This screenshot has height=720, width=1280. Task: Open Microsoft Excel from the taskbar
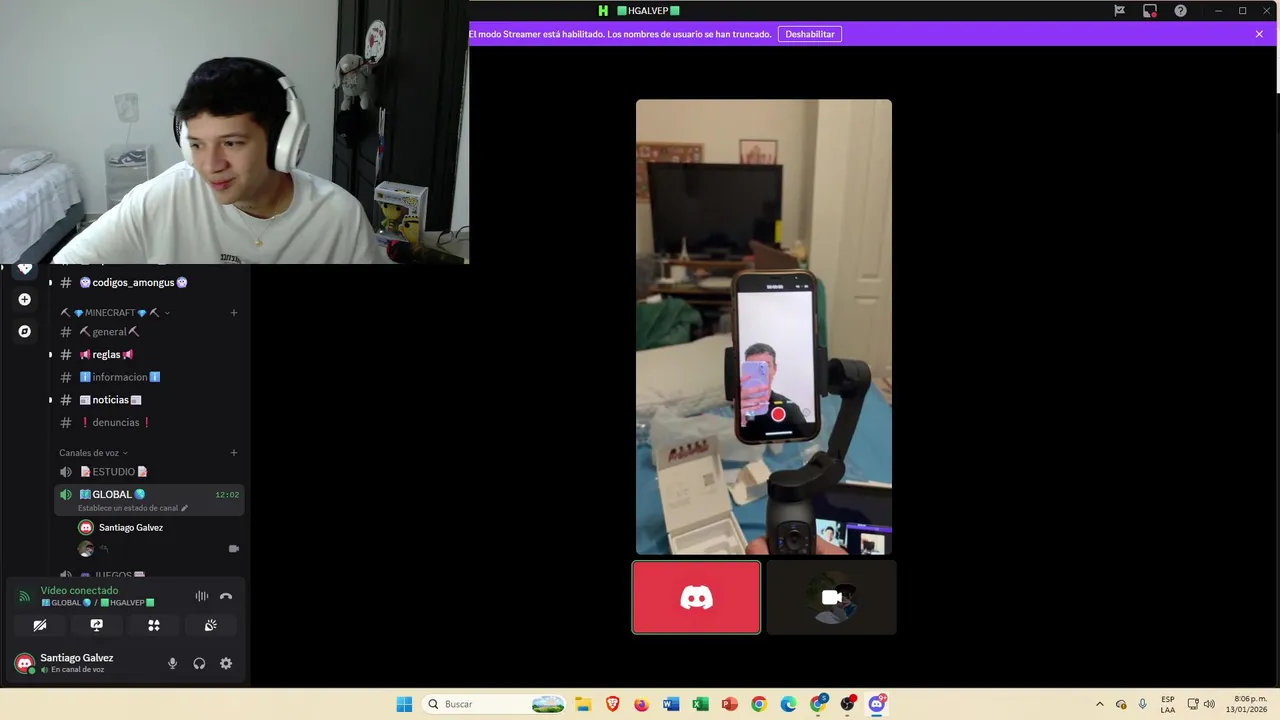tap(700, 704)
